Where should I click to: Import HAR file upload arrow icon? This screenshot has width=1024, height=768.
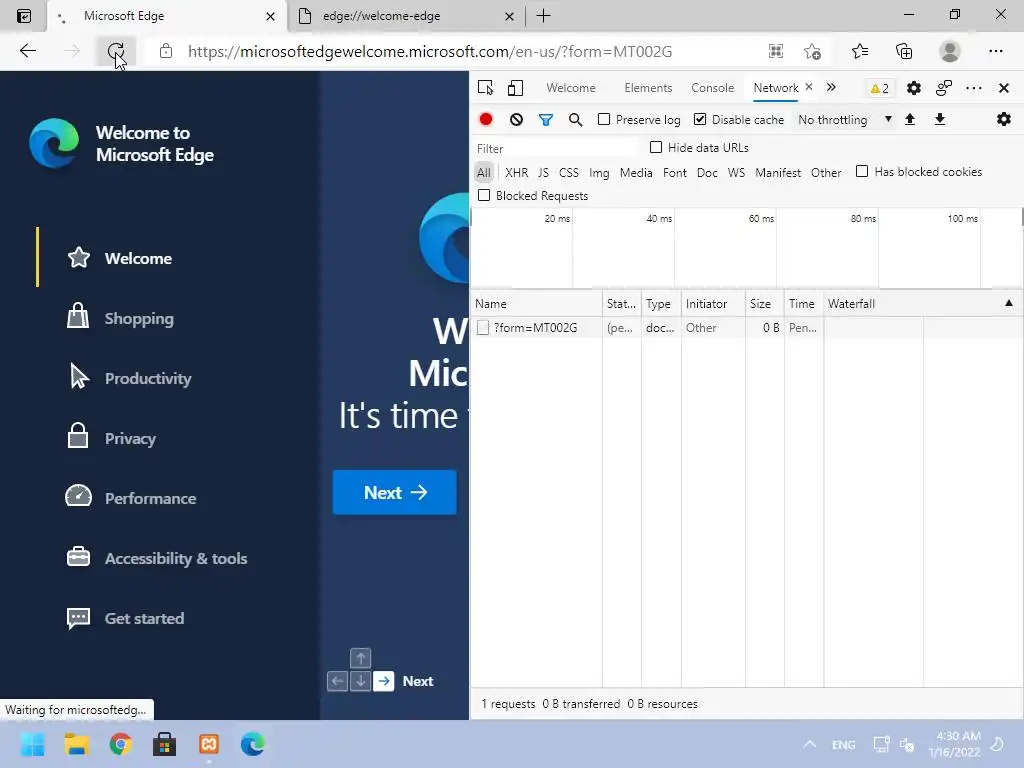910,119
